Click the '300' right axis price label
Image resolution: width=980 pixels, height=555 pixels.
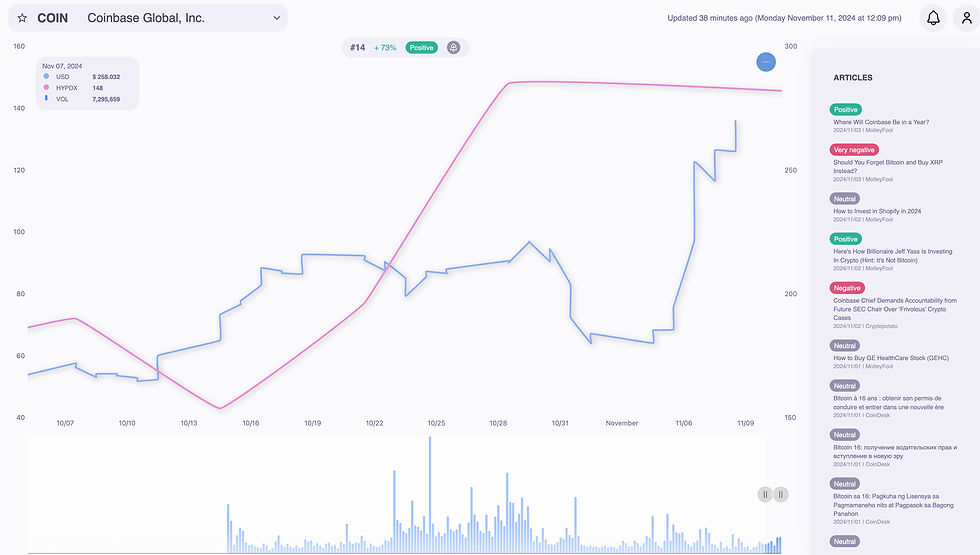click(791, 46)
